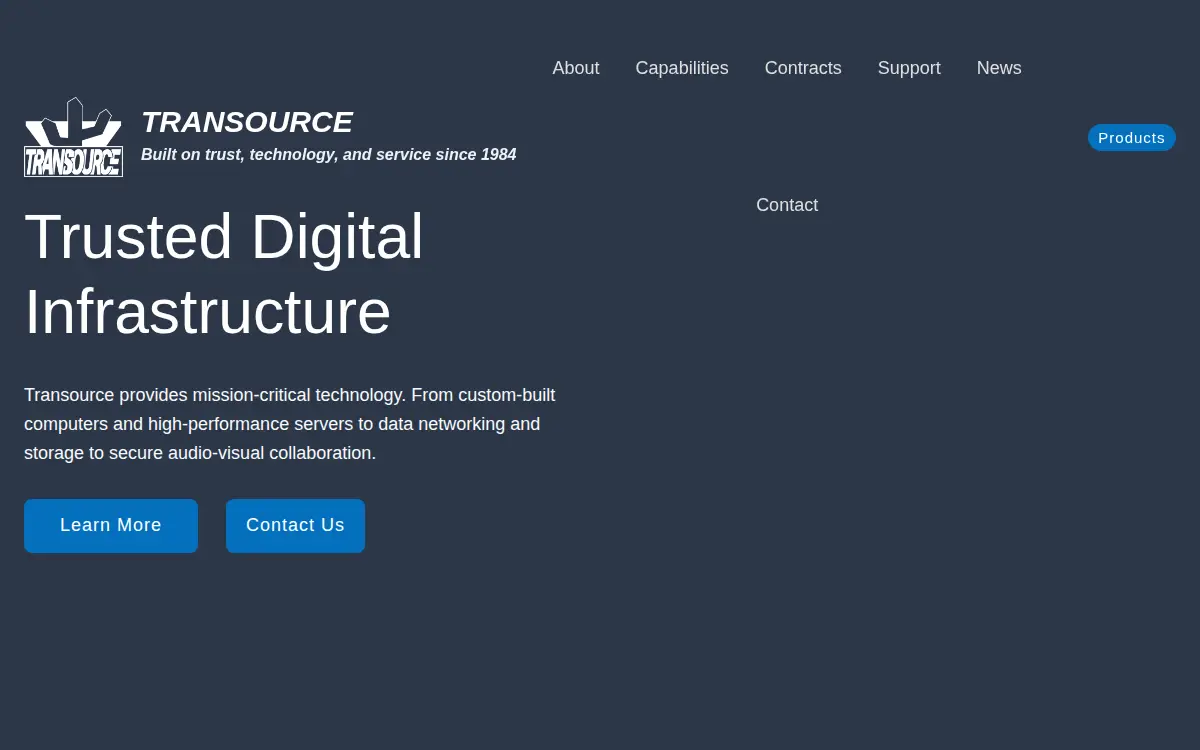This screenshot has height=750, width=1200.
Task: Click the paragraph starting 'Transource provides mission-critical technology'
Action: (x=290, y=424)
